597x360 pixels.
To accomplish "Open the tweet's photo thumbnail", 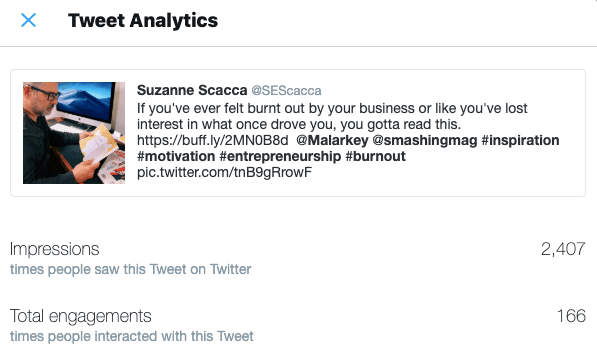I will tap(74, 133).
